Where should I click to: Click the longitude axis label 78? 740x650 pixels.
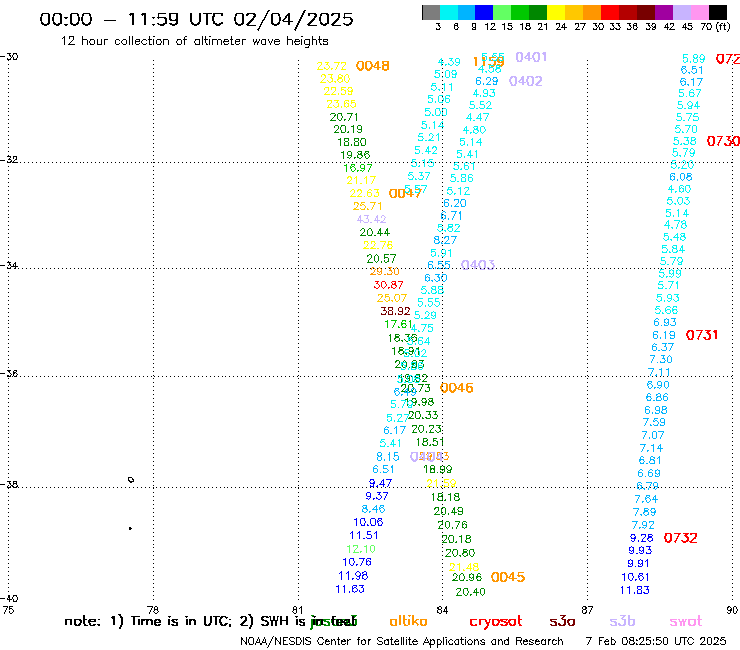(x=153, y=610)
